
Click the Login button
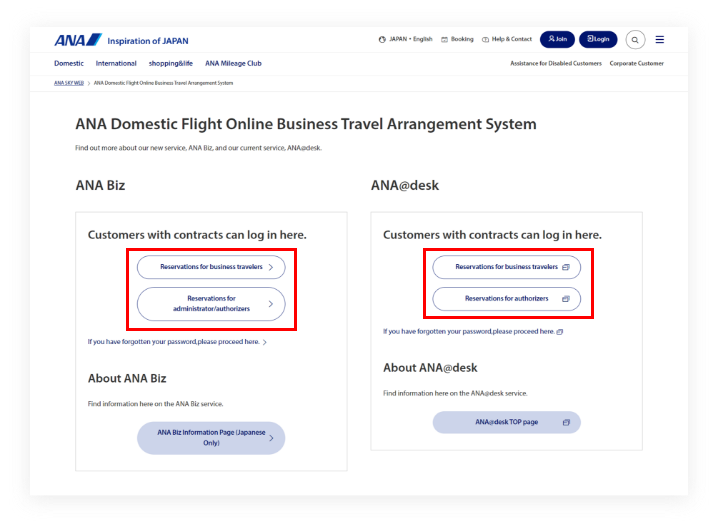pyautogui.click(x=597, y=39)
